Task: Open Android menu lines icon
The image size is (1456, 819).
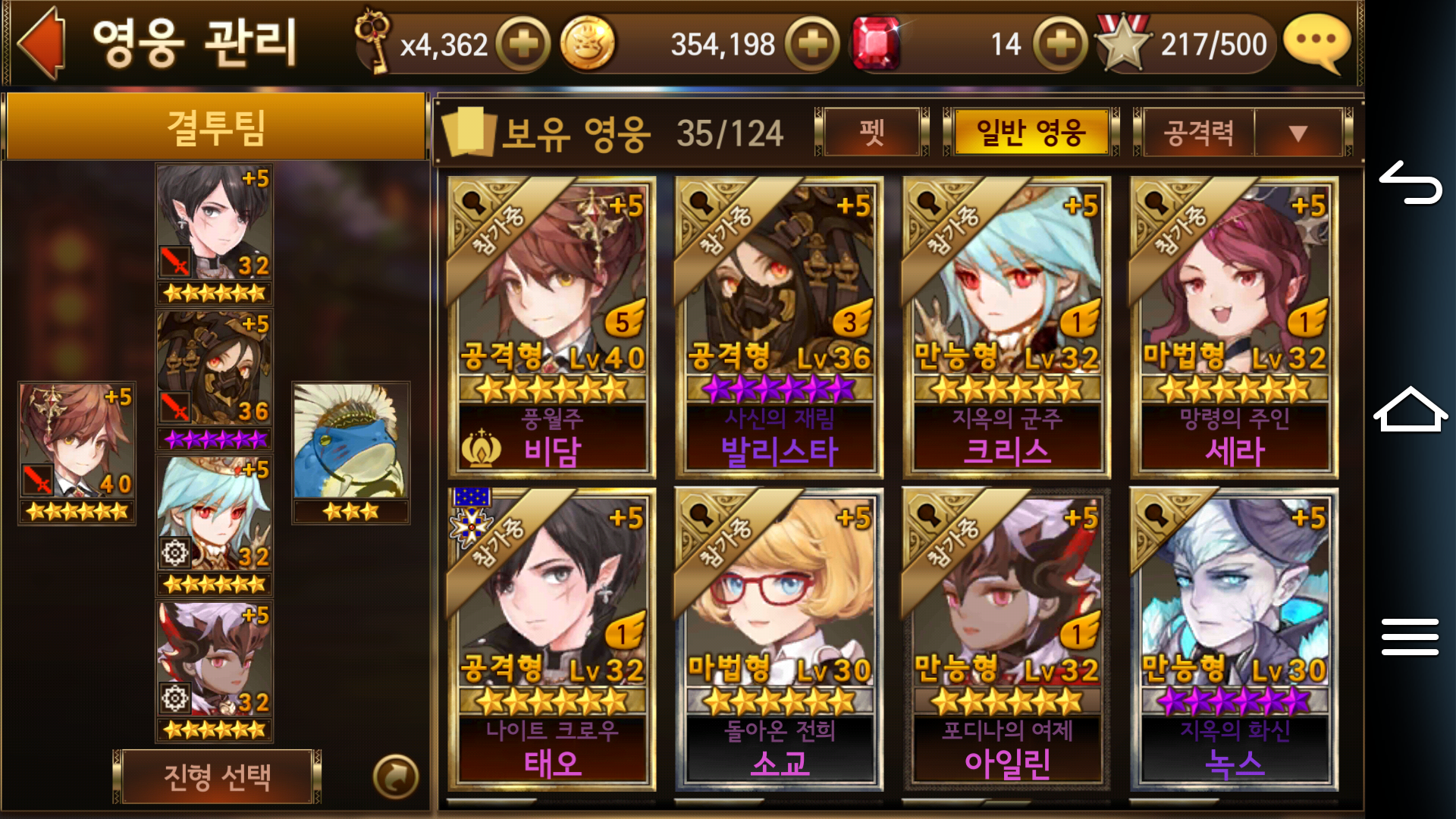Action: tap(1410, 636)
